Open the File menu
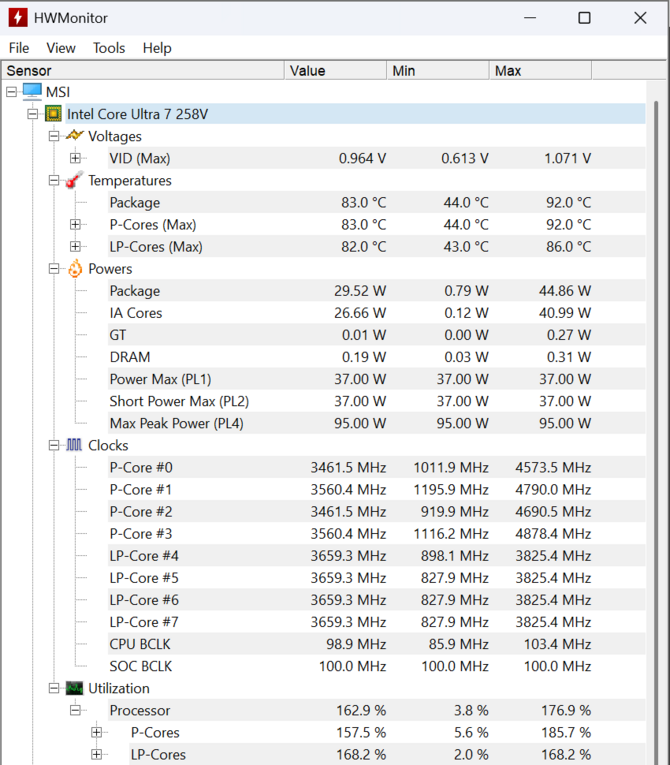This screenshot has width=670, height=765. point(19,48)
